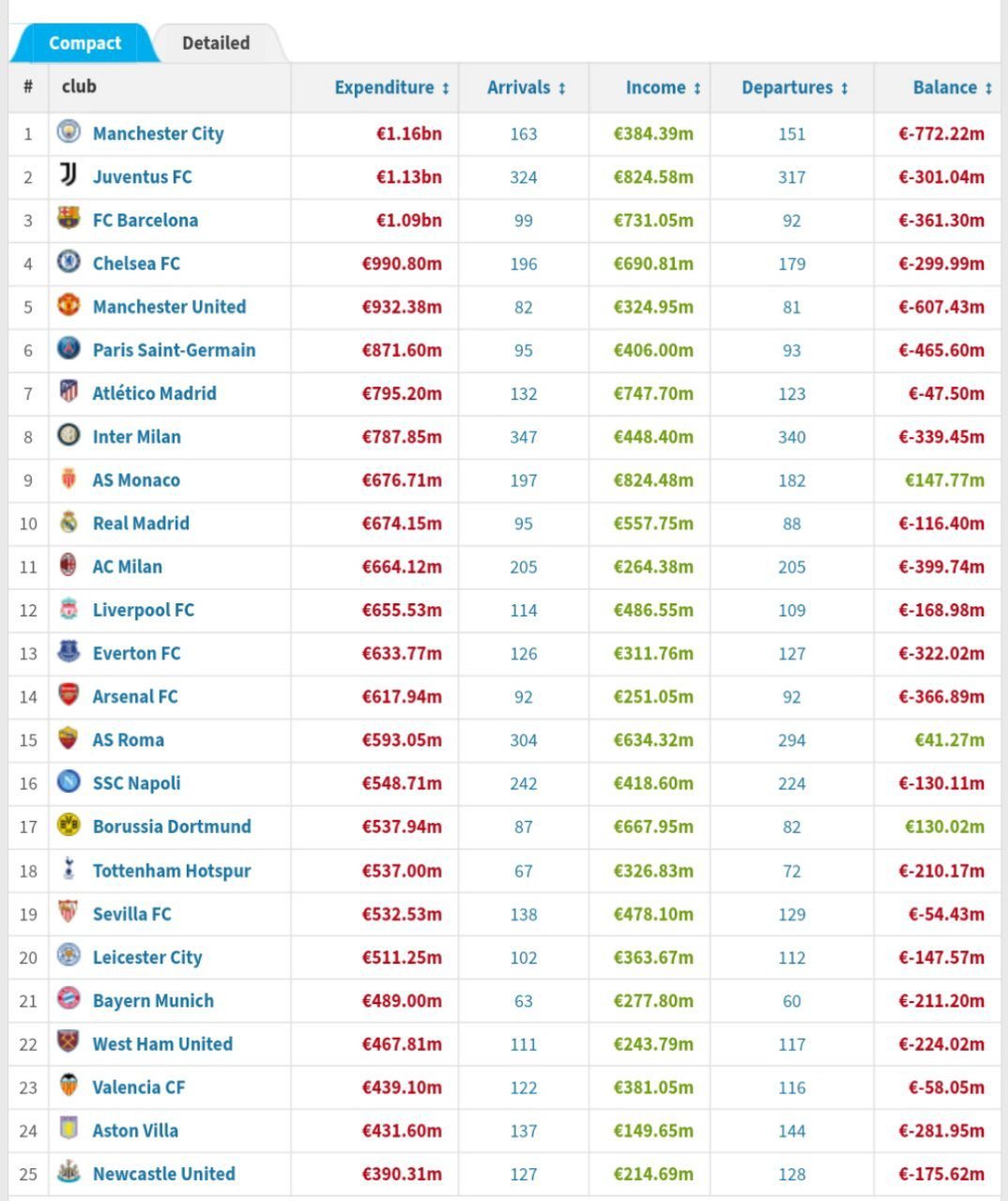Viewport: 1008px width, 1201px height.
Task: Sort table by Departures column
Action: (x=794, y=87)
